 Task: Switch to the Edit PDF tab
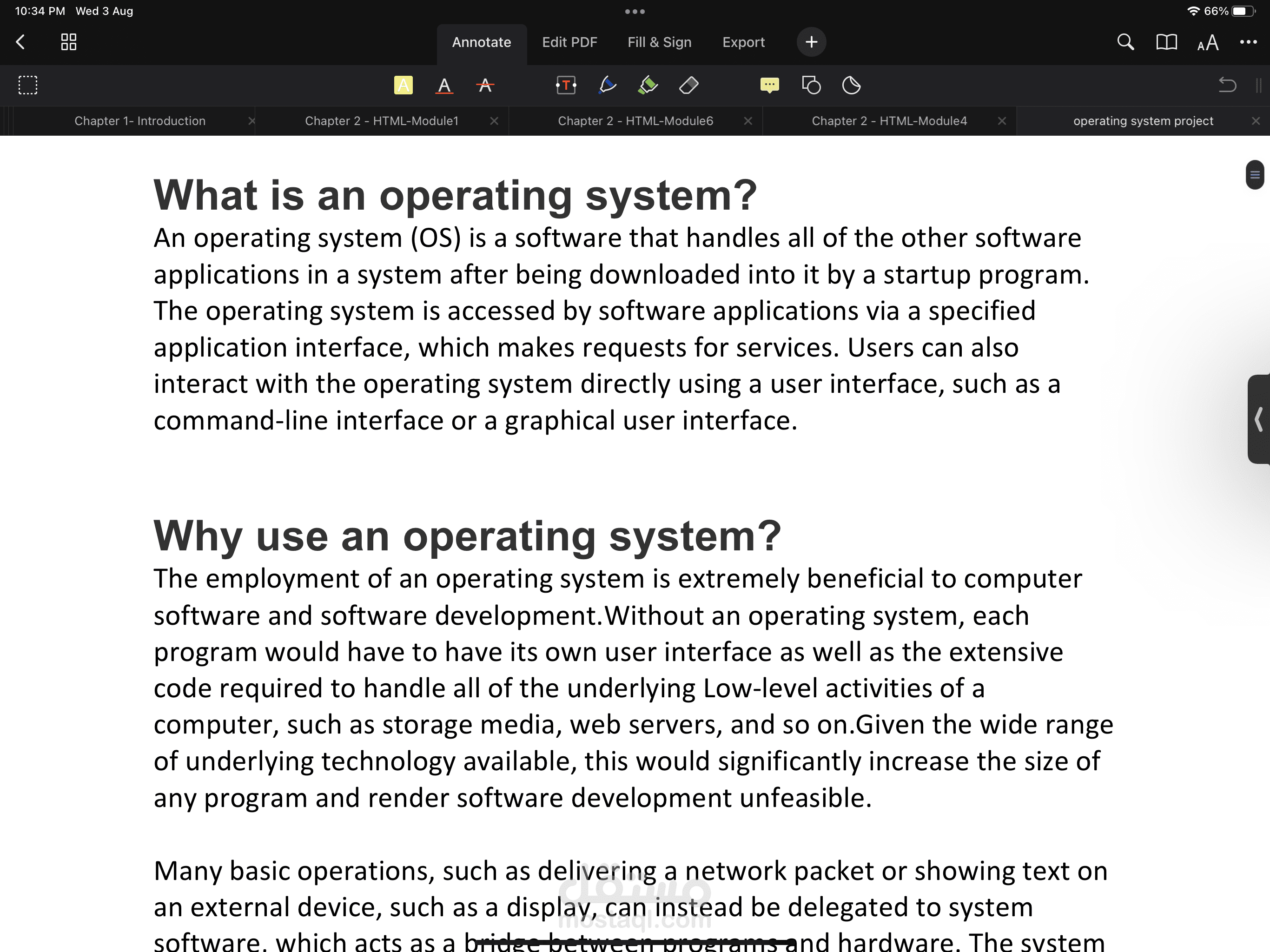click(569, 42)
